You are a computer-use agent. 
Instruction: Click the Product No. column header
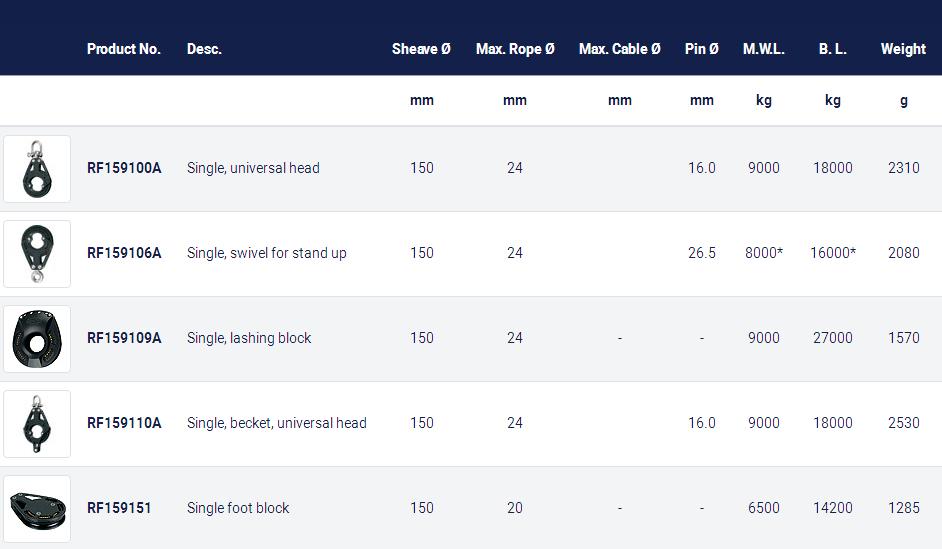[x=124, y=49]
